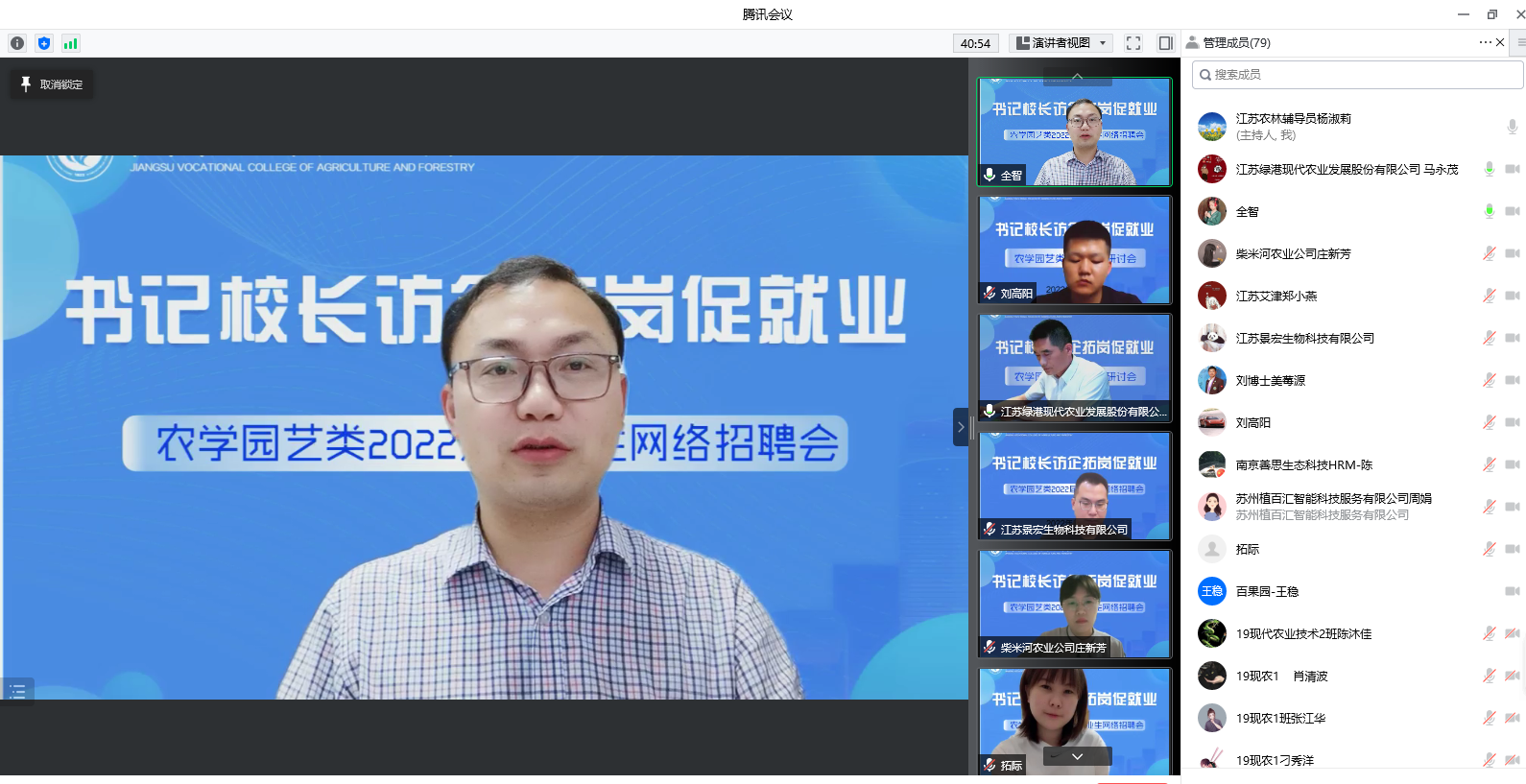Mute 全智's microphone in member list
The height and width of the screenshot is (784, 1526).
click(x=1489, y=211)
